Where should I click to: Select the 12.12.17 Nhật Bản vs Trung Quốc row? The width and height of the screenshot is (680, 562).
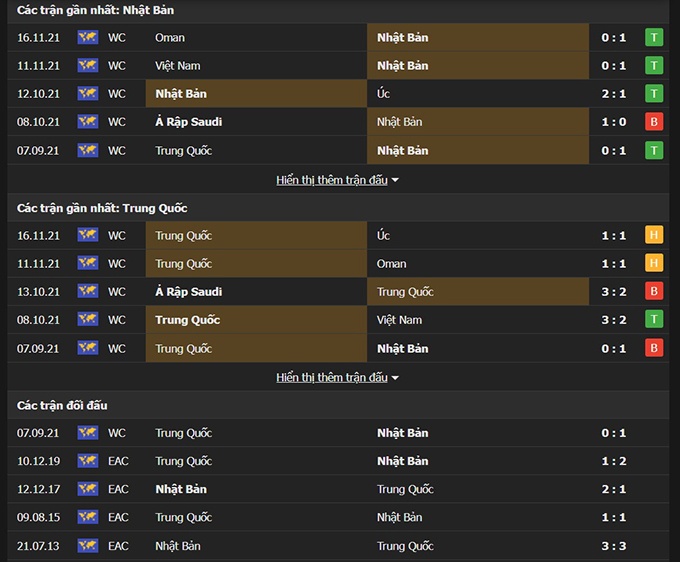point(340,490)
